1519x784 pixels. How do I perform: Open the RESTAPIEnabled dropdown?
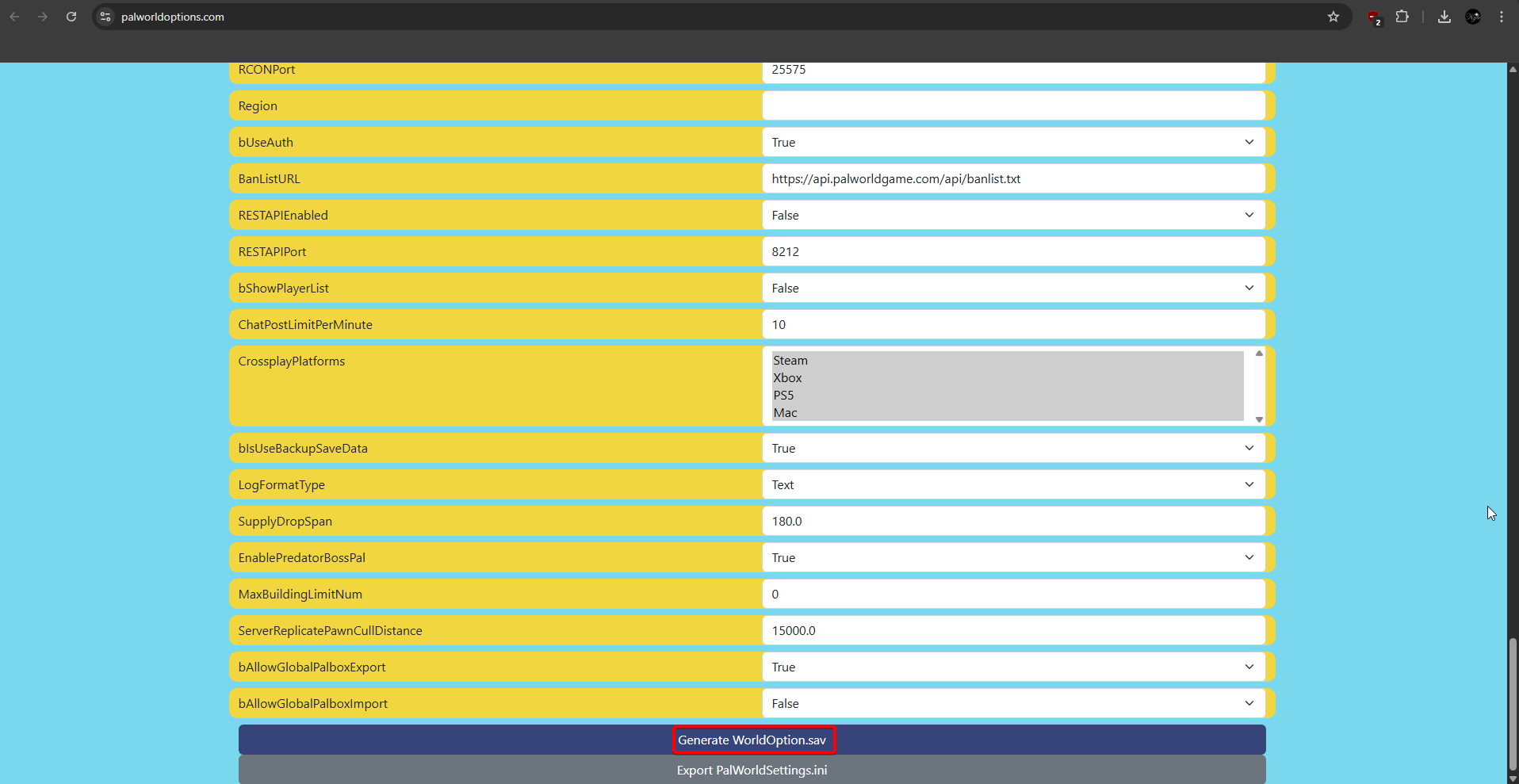(x=1013, y=216)
